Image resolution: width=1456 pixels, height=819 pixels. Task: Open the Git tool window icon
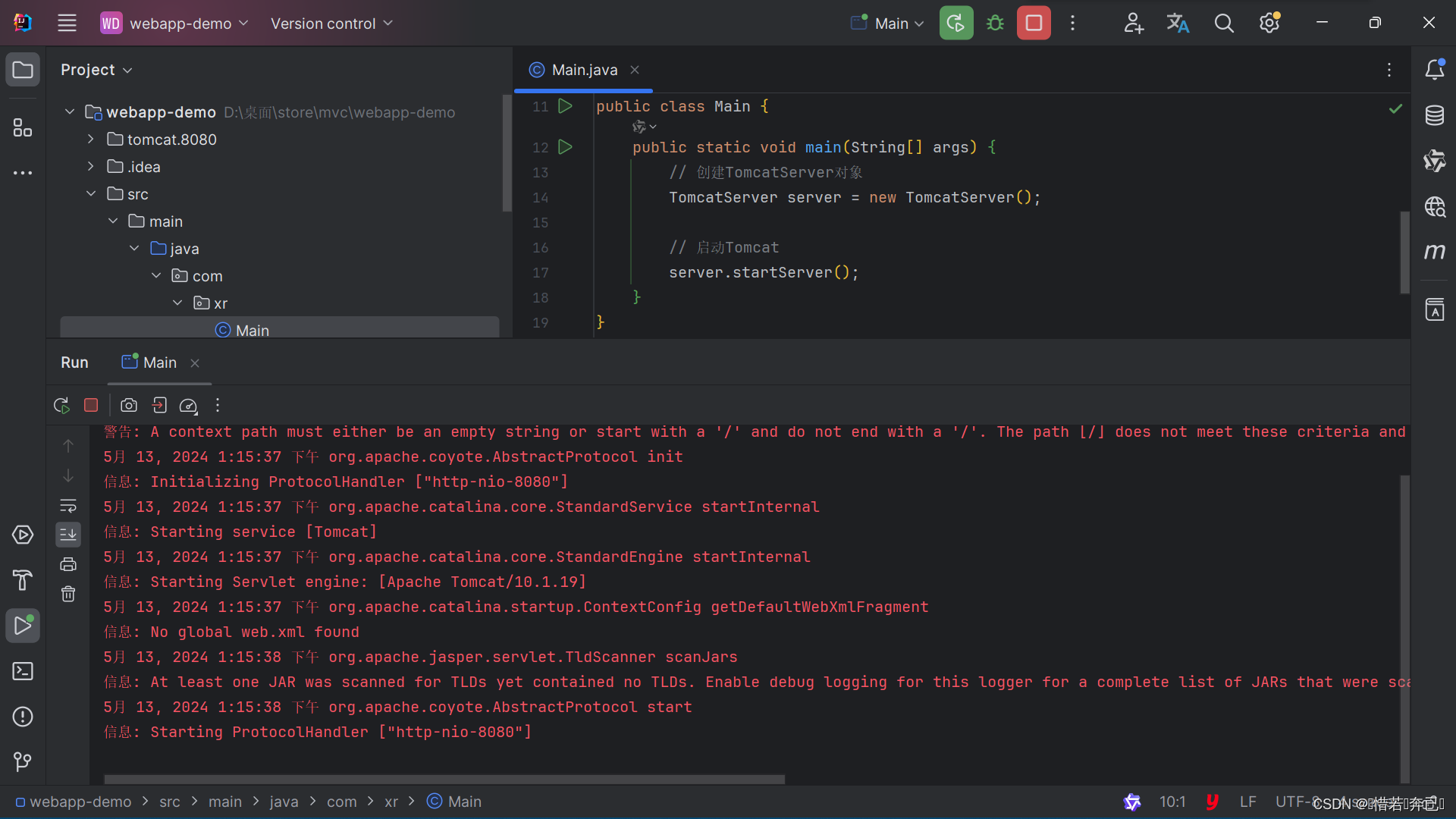pos(23,761)
